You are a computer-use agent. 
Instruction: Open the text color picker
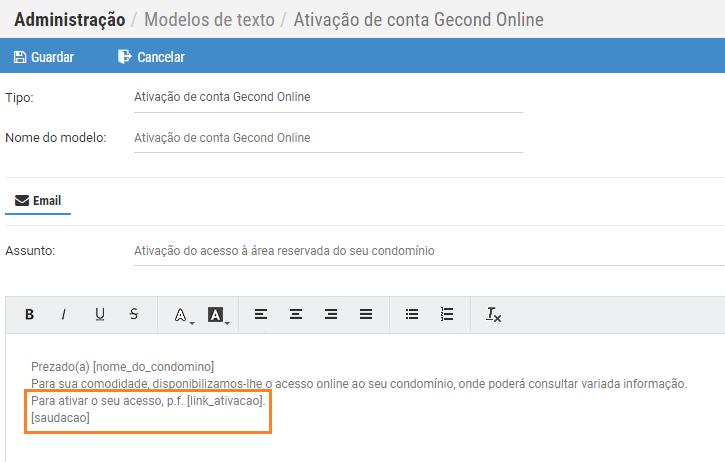click(x=184, y=315)
